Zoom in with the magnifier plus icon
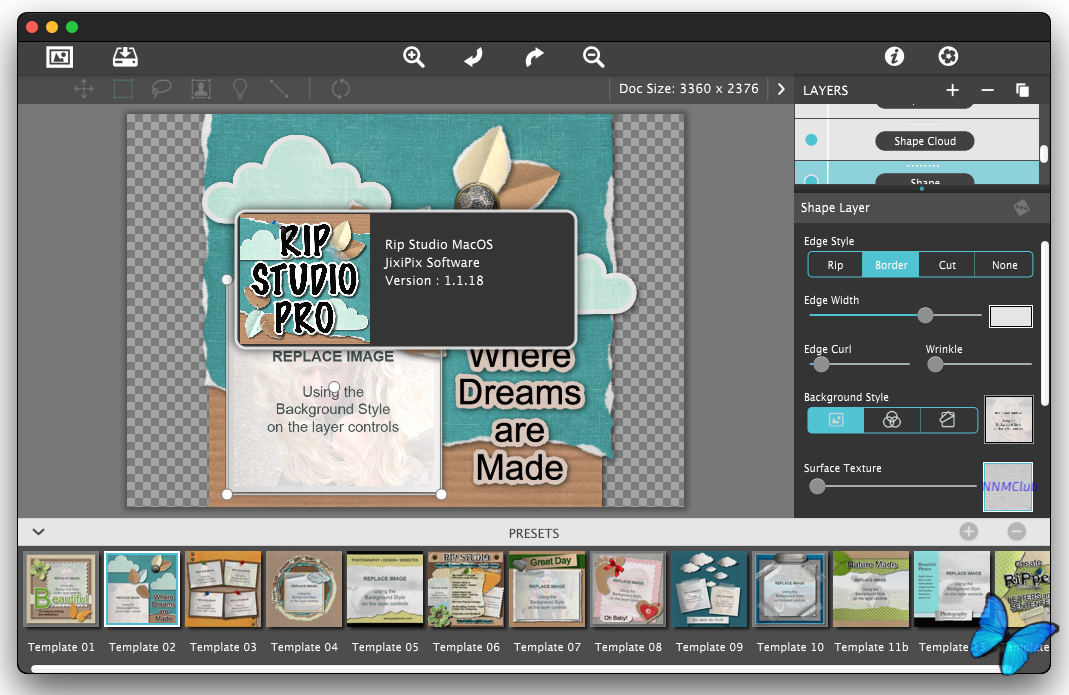The image size is (1069, 695). 414,57
